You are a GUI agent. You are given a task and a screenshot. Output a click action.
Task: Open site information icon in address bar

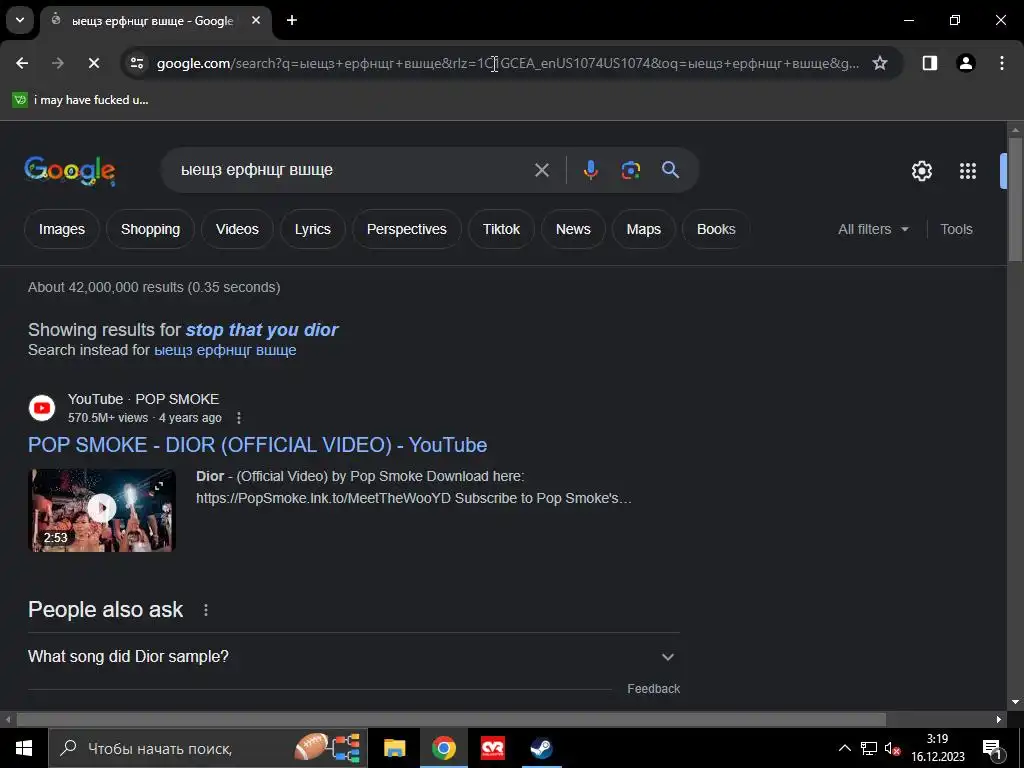[137, 63]
